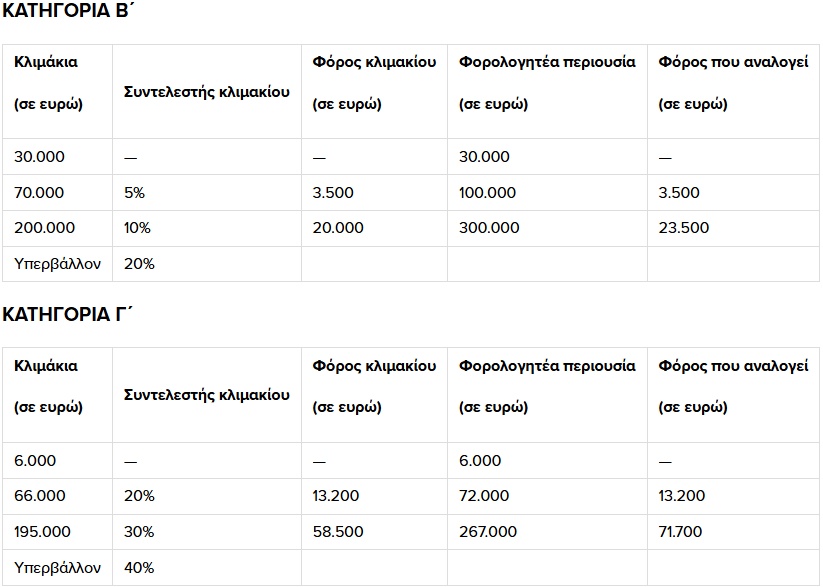Select the 195.000 bracket cell
823x587 pixels.
40,532
